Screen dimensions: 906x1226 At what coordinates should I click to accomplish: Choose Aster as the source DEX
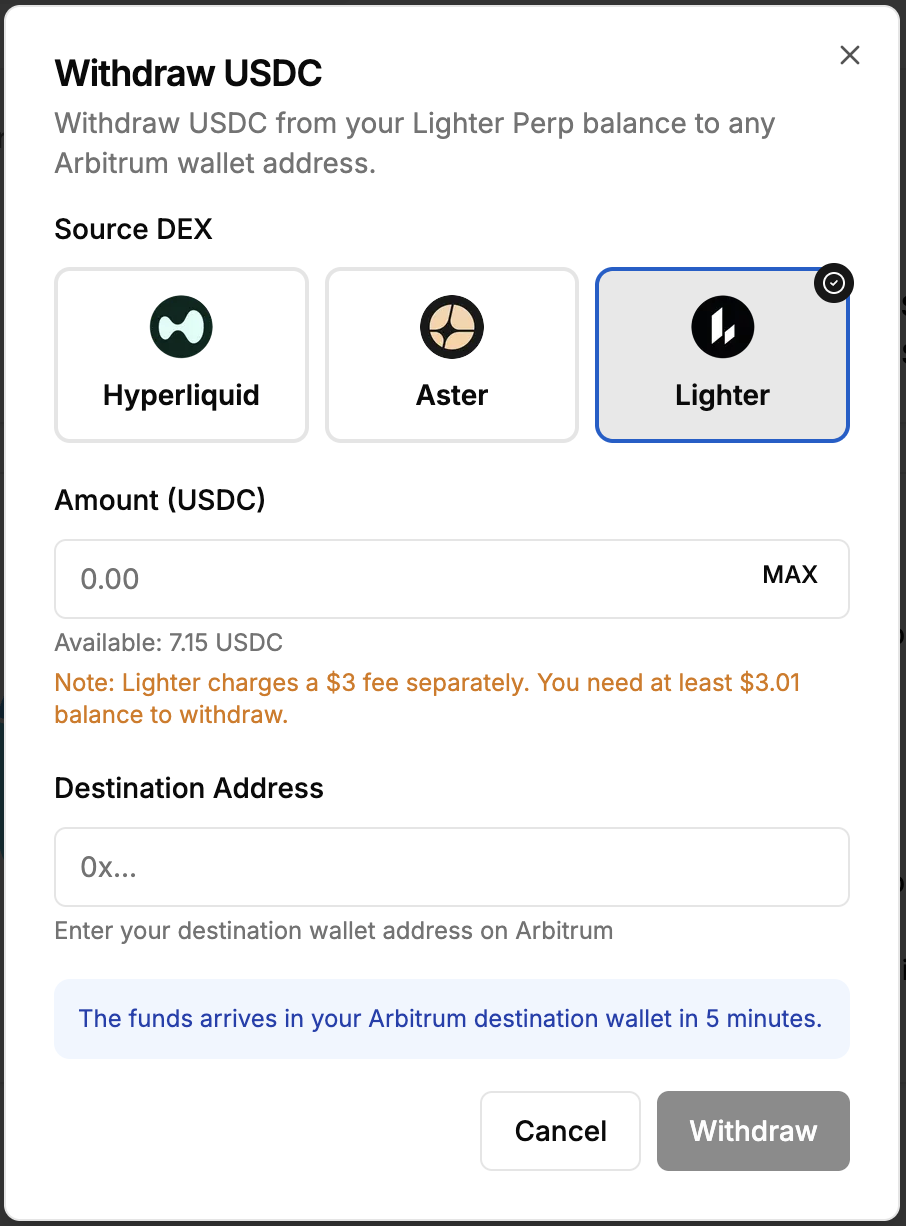pyautogui.click(x=452, y=355)
